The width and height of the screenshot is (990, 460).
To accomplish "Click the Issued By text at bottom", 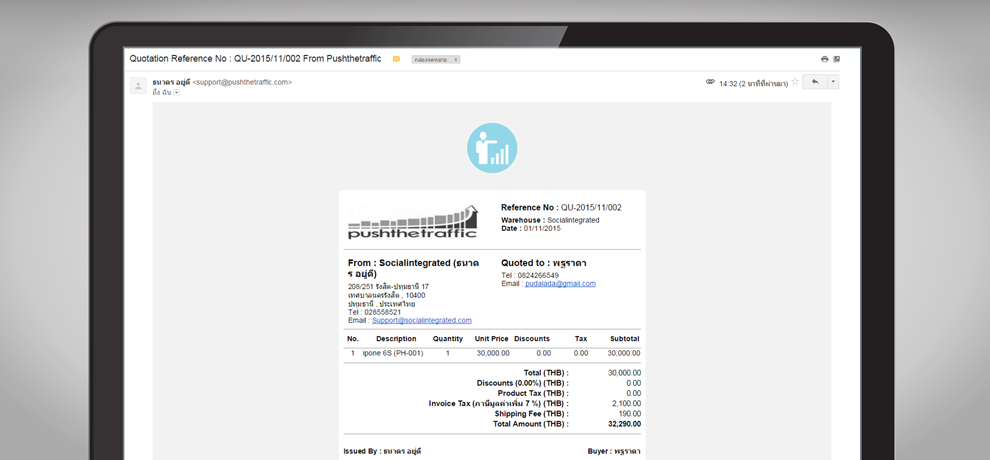I will [x=382, y=452].
